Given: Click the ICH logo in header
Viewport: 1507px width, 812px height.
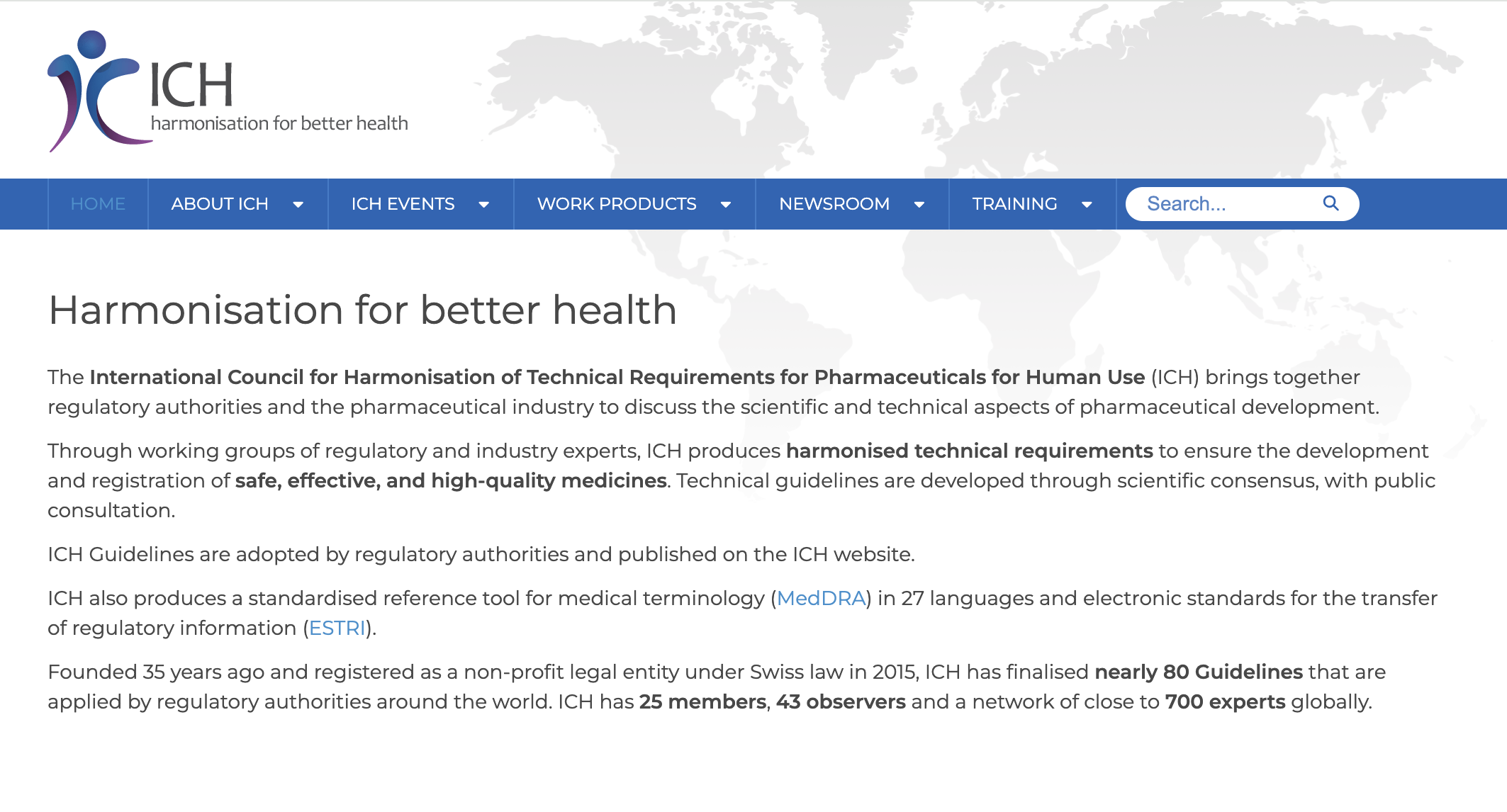Looking at the screenshot, I should (x=228, y=91).
